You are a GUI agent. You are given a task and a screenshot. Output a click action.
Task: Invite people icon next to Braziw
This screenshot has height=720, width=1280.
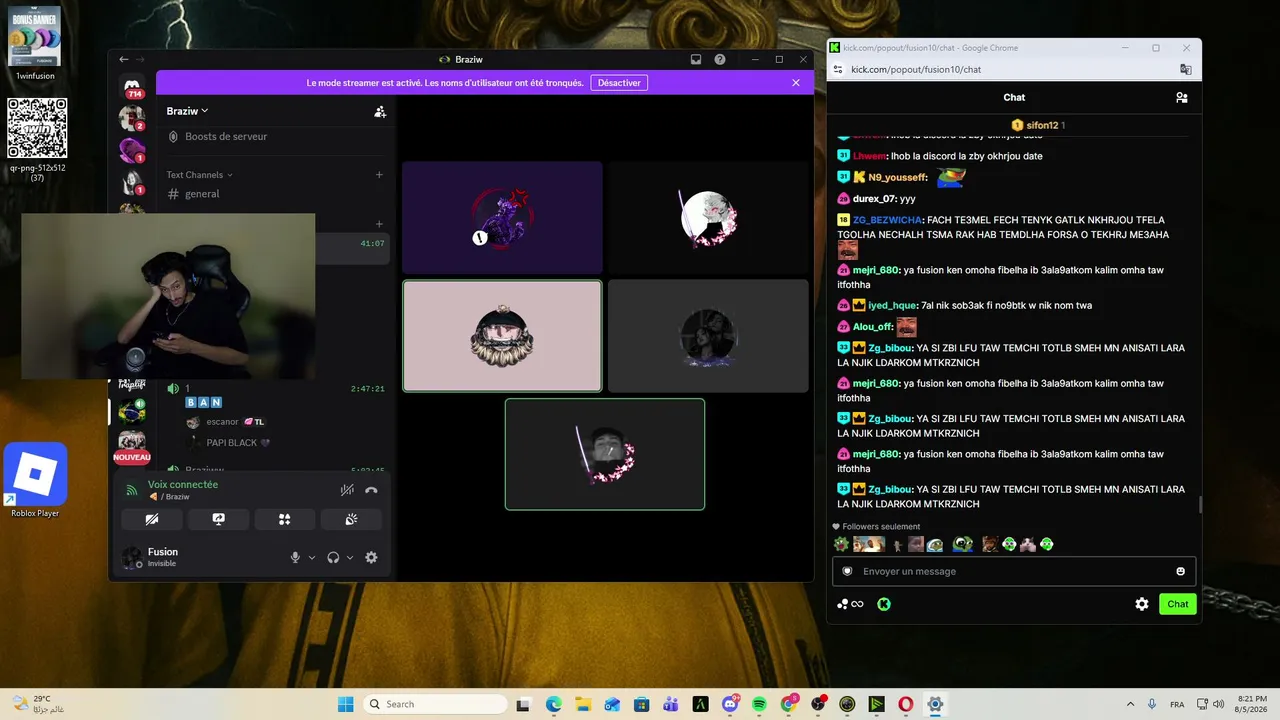point(380,112)
